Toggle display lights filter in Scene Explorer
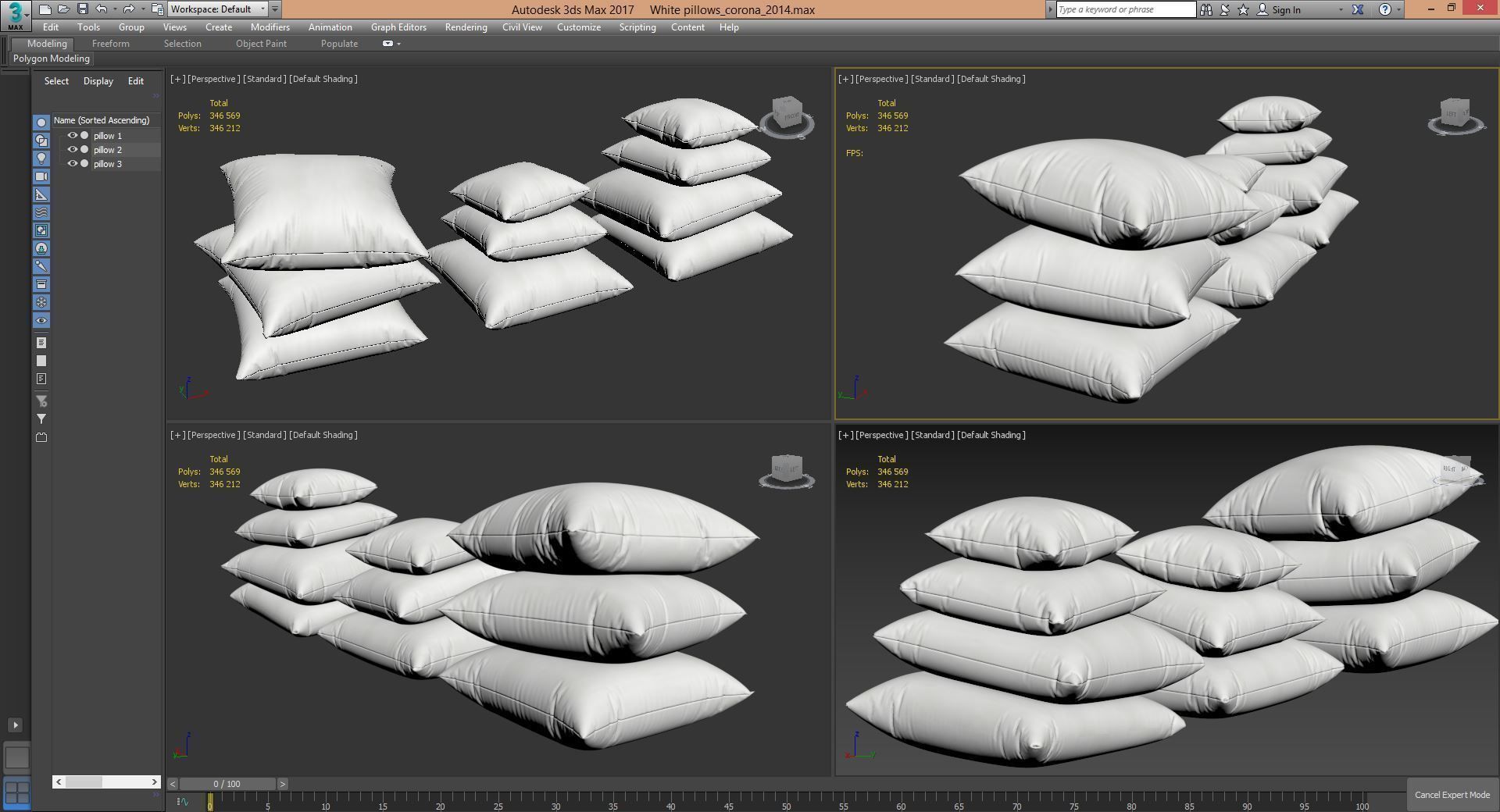 (x=41, y=158)
